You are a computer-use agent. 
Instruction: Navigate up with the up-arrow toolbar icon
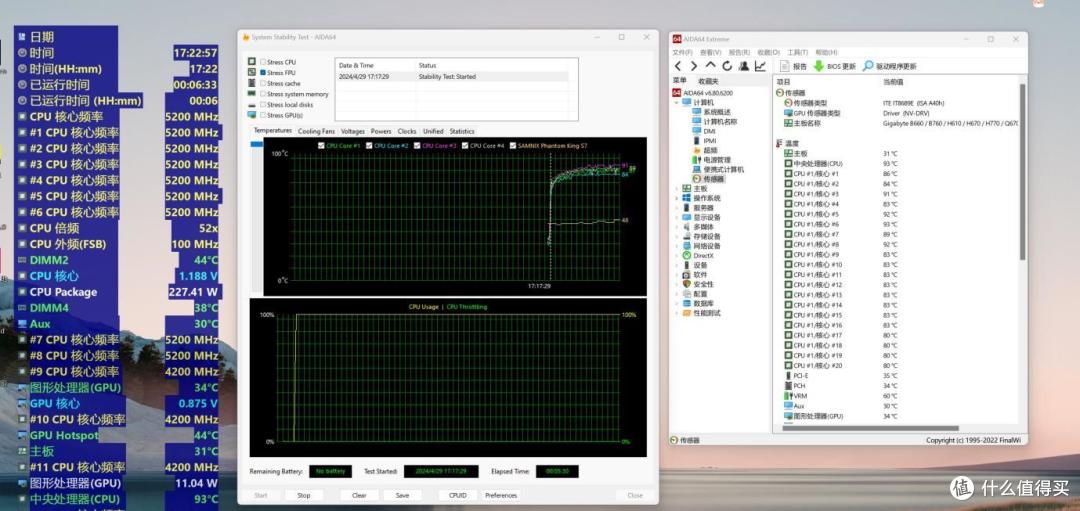coord(711,66)
